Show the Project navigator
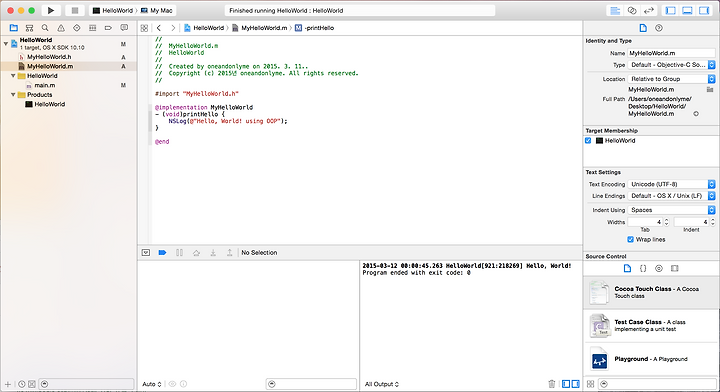 [x=14, y=28]
